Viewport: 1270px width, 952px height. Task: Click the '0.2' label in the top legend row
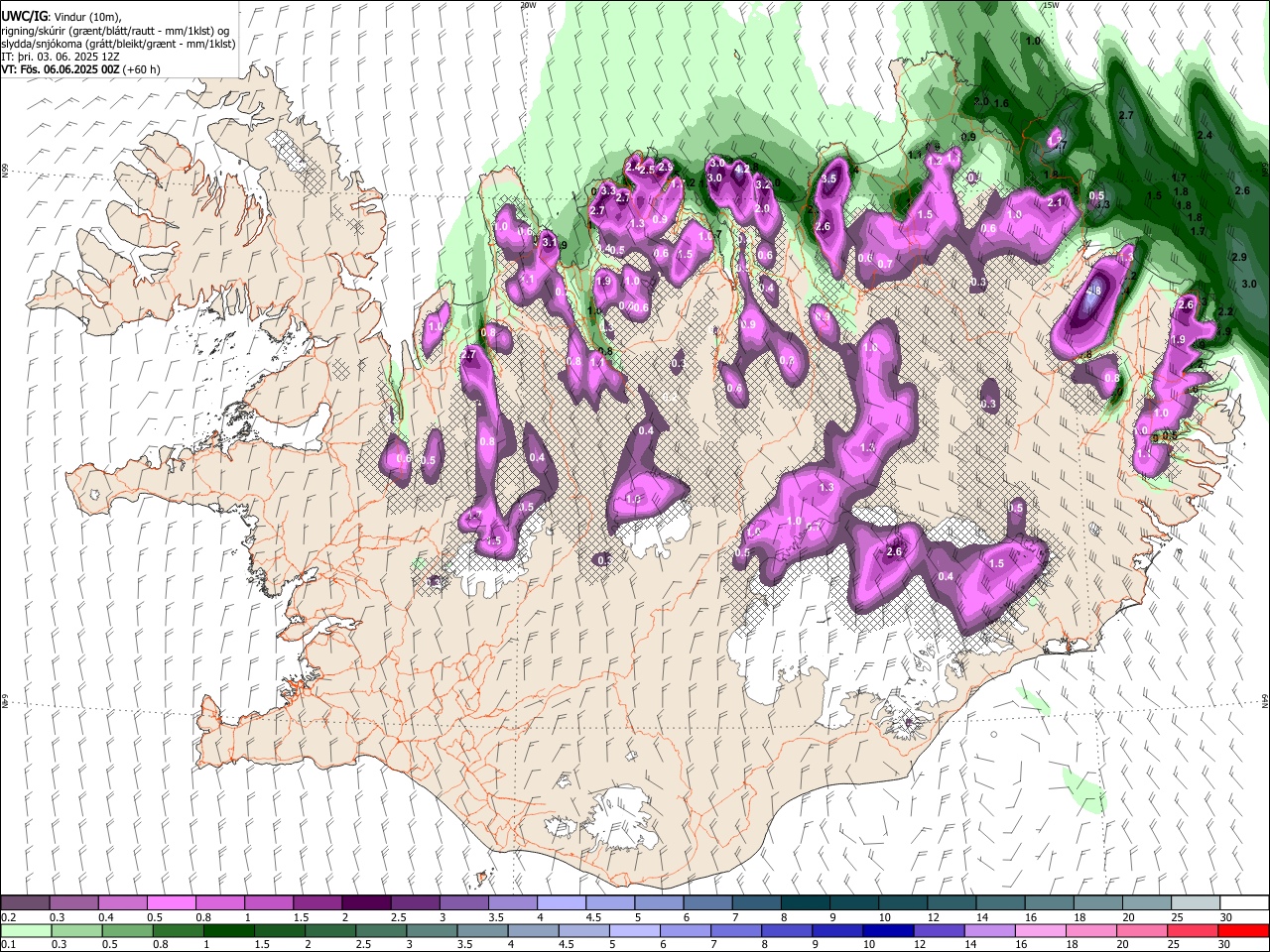[x=8, y=917]
